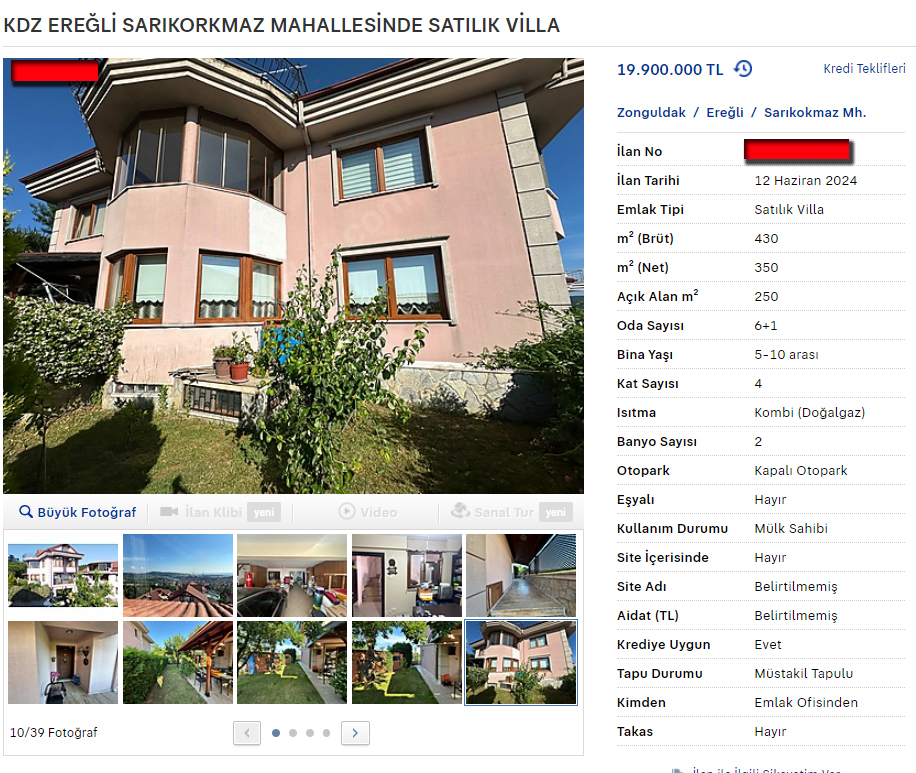Select the fourth gallery page dot
The width and height of the screenshot is (916, 773).
pos(327,733)
